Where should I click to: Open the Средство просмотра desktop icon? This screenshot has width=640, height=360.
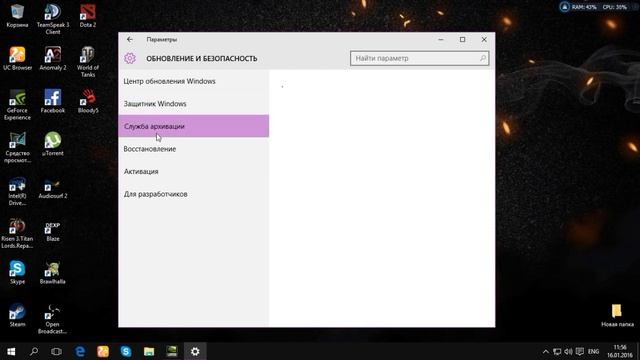[x=17, y=147]
